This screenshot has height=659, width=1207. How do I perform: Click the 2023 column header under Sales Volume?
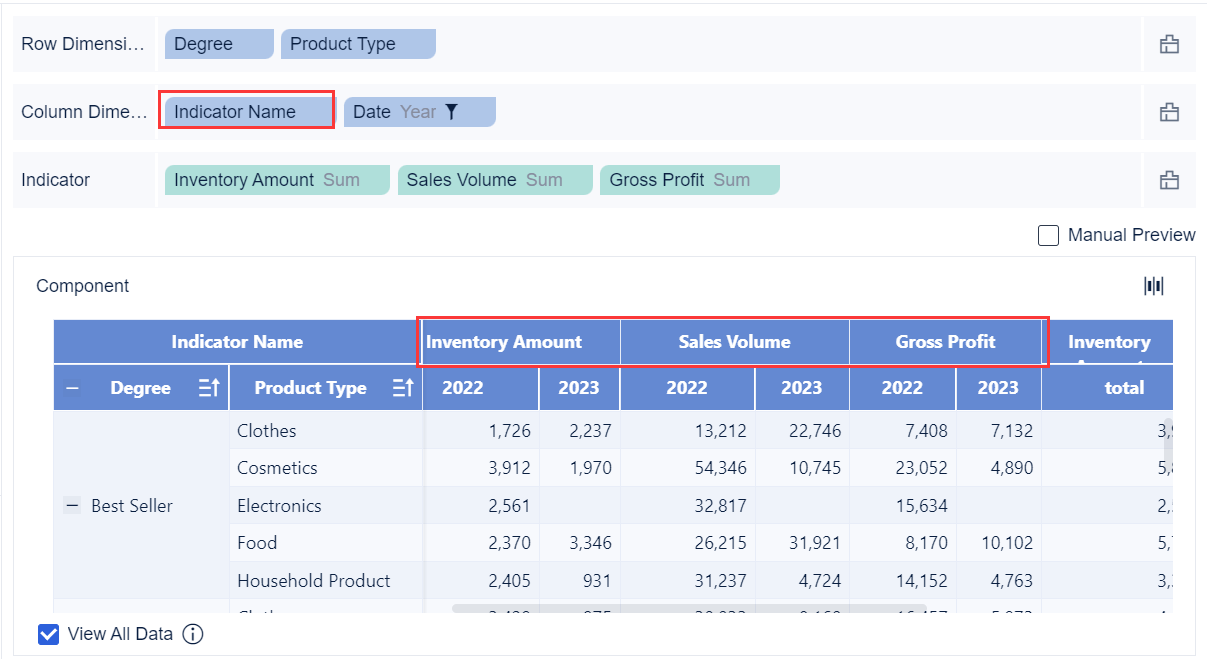pyautogui.click(x=801, y=388)
